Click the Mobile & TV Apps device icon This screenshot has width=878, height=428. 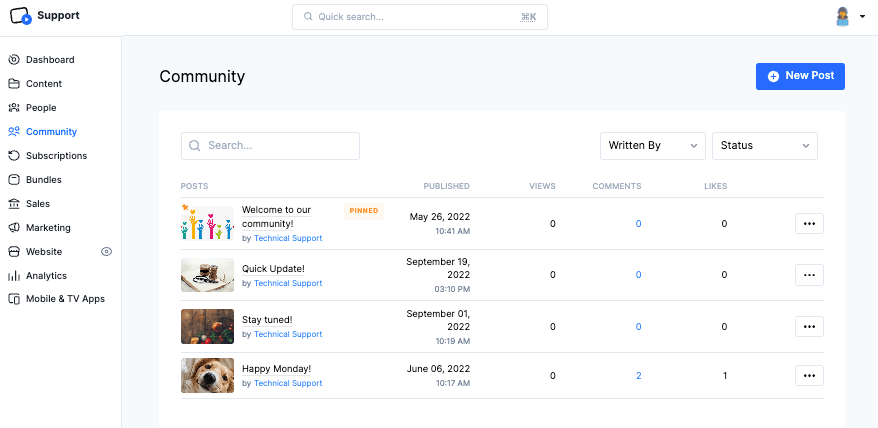(14, 299)
